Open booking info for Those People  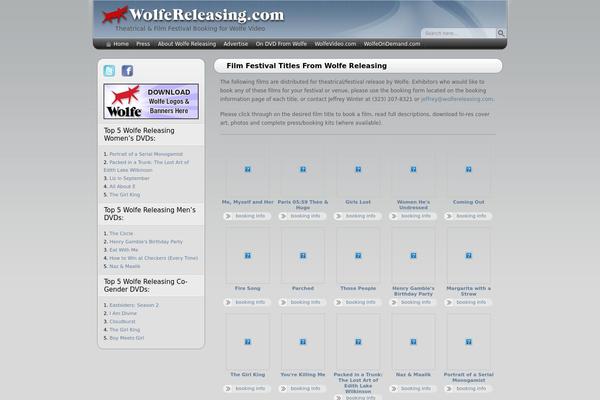(358, 302)
